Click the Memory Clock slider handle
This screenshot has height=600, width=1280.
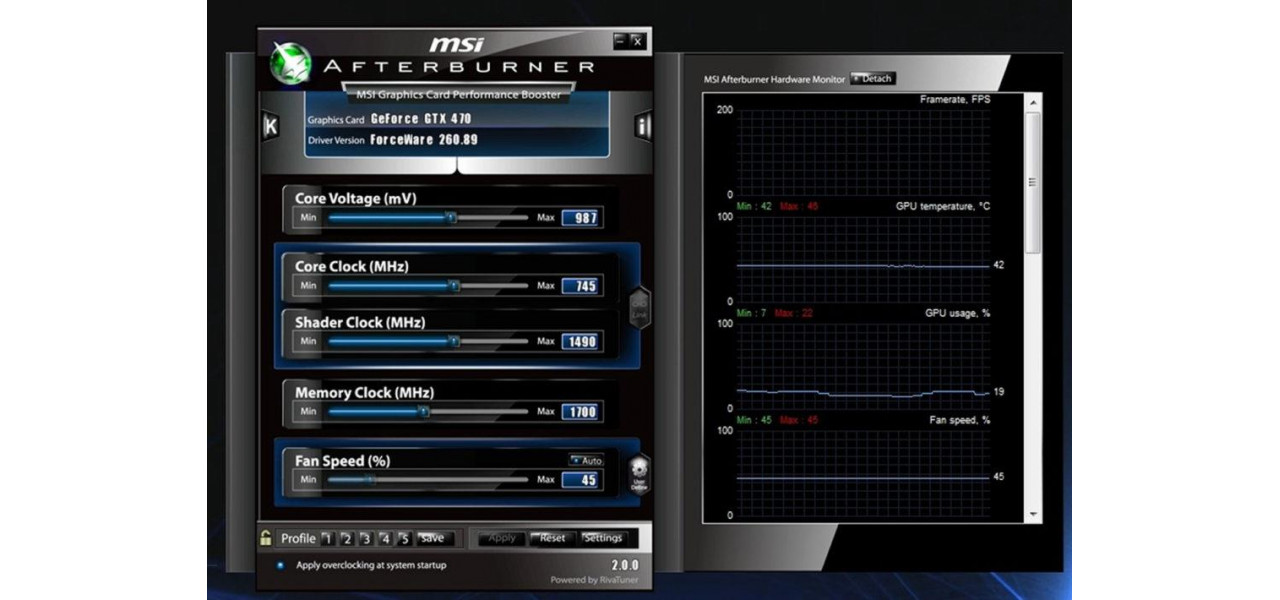click(x=424, y=411)
